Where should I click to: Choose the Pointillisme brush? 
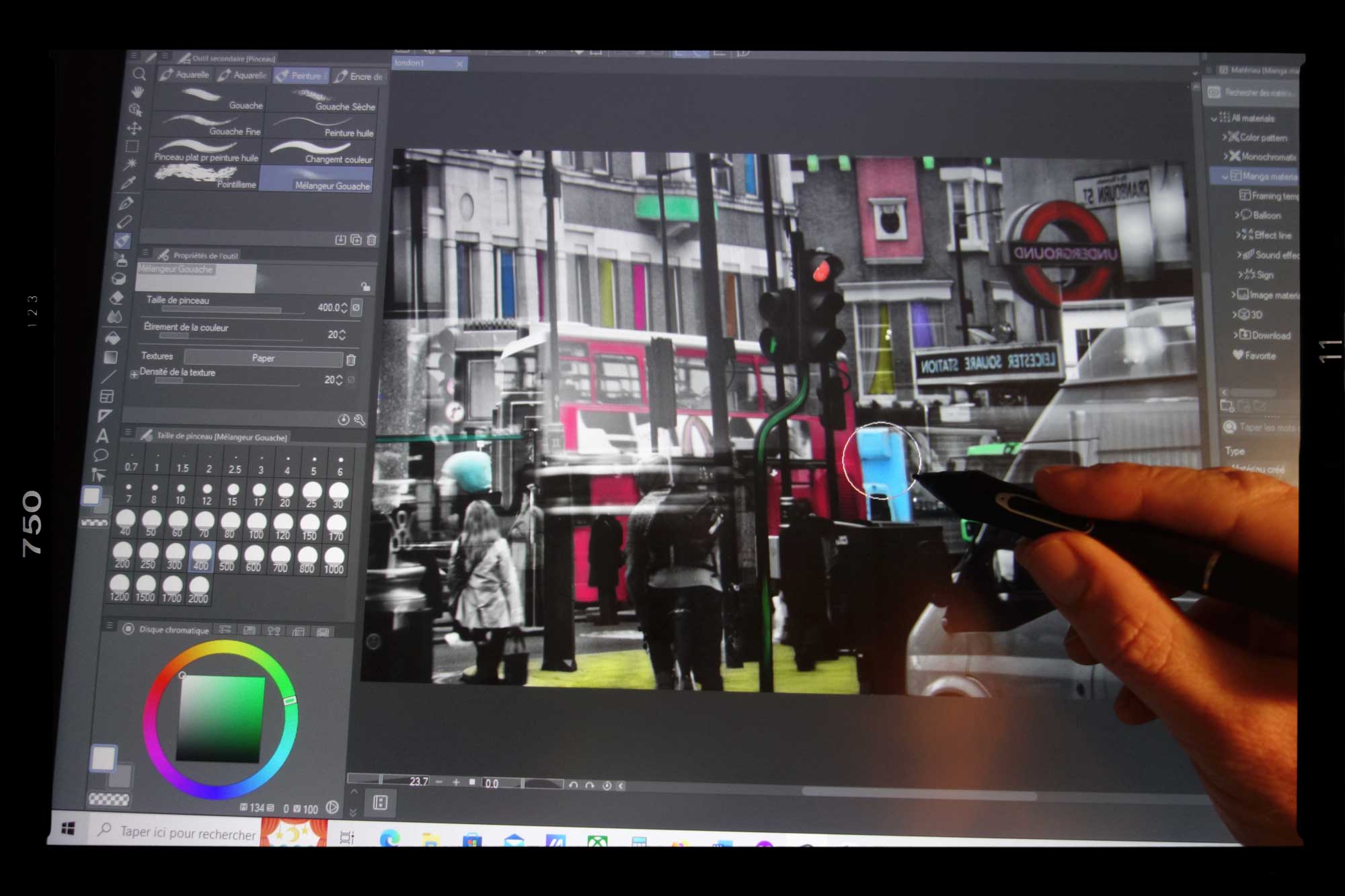tap(204, 177)
